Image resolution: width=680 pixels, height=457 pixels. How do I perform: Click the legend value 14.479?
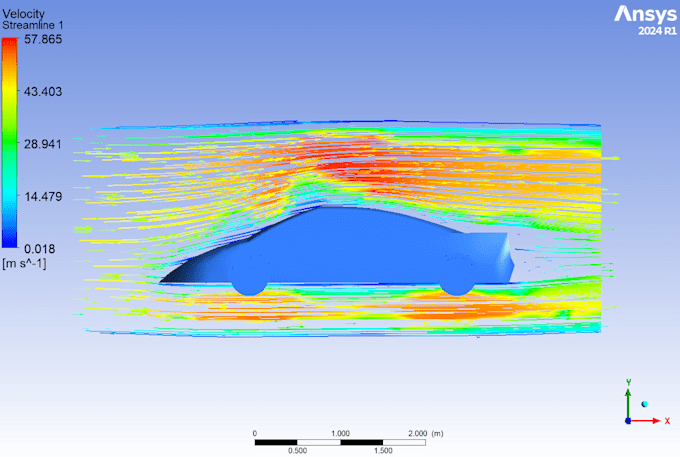pos(43,196)
